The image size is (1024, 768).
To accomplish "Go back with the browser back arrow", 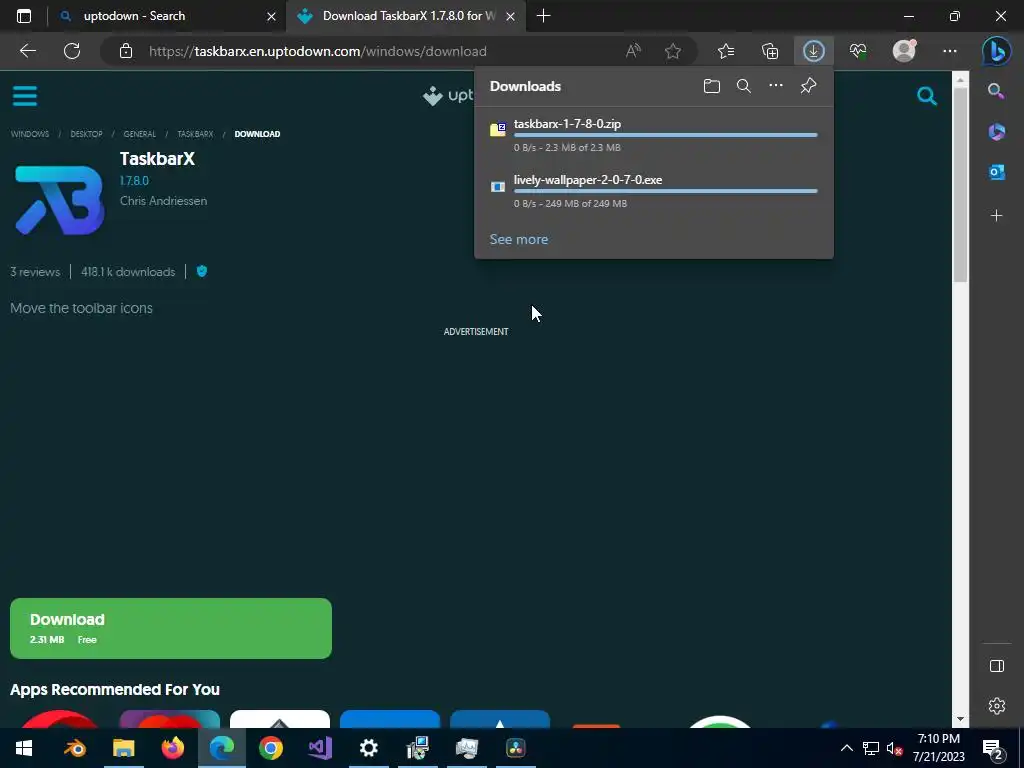I will pos(28,51).
